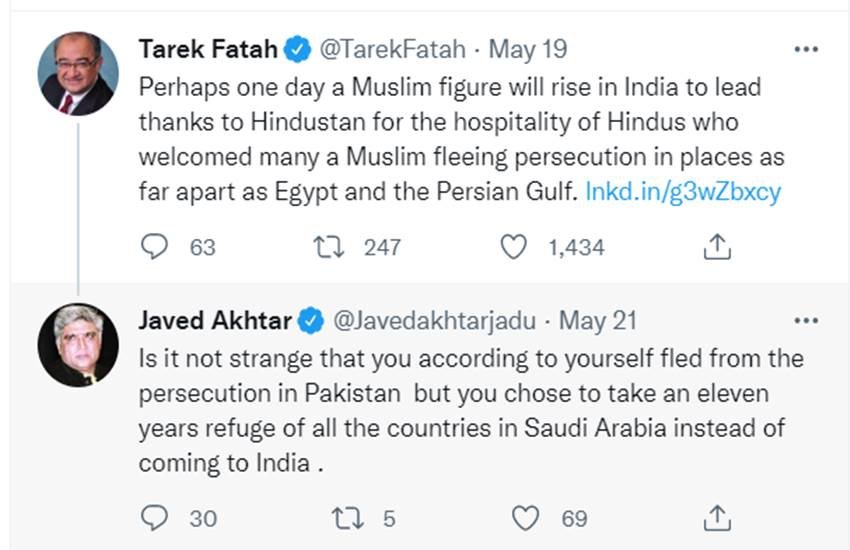This screenshot has width=850, height=550.
Task: Open the May 19 tweet timestamp
Action: 527,49
